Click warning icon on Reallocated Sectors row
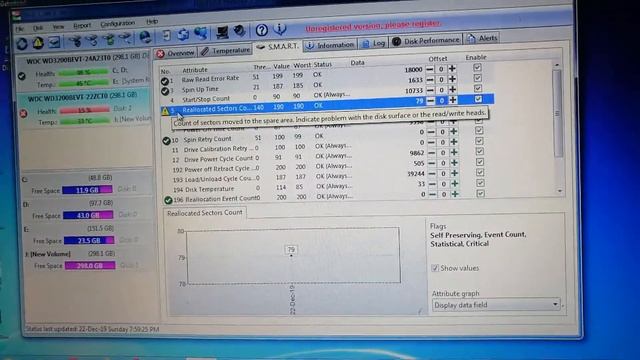This screenshot has height=360, width=640. click(x=165, y=111)
